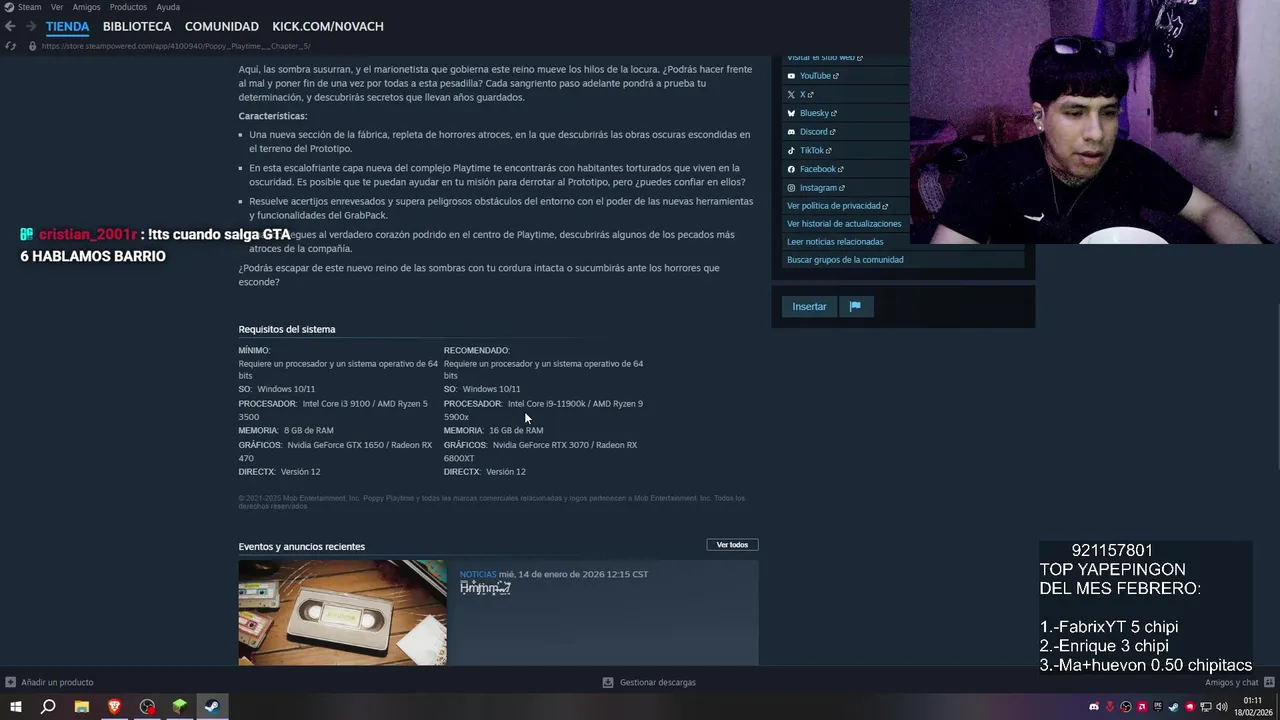Click 'Intel Core i3 9100' processor text
The height and width of the screenshot is (720, 1280).
[339, 404]
